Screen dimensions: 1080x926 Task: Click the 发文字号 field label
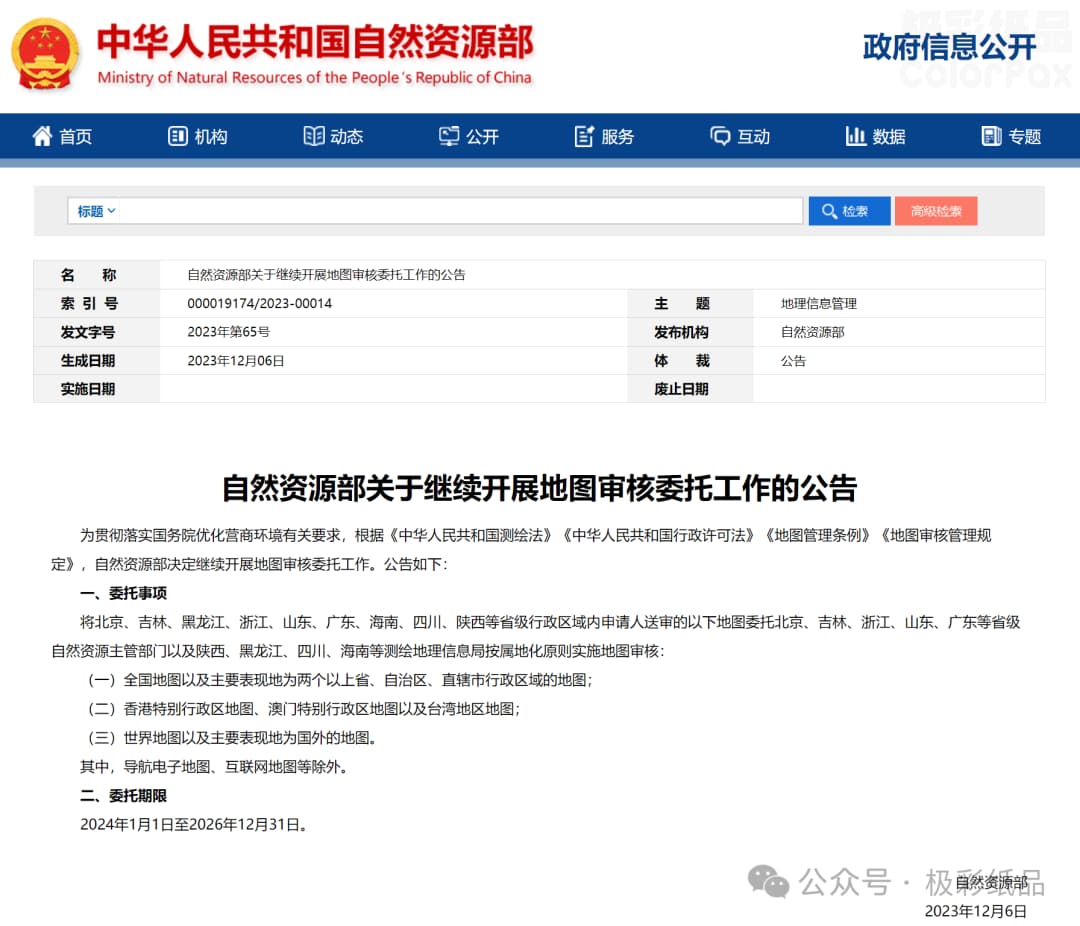coord(88,332)
